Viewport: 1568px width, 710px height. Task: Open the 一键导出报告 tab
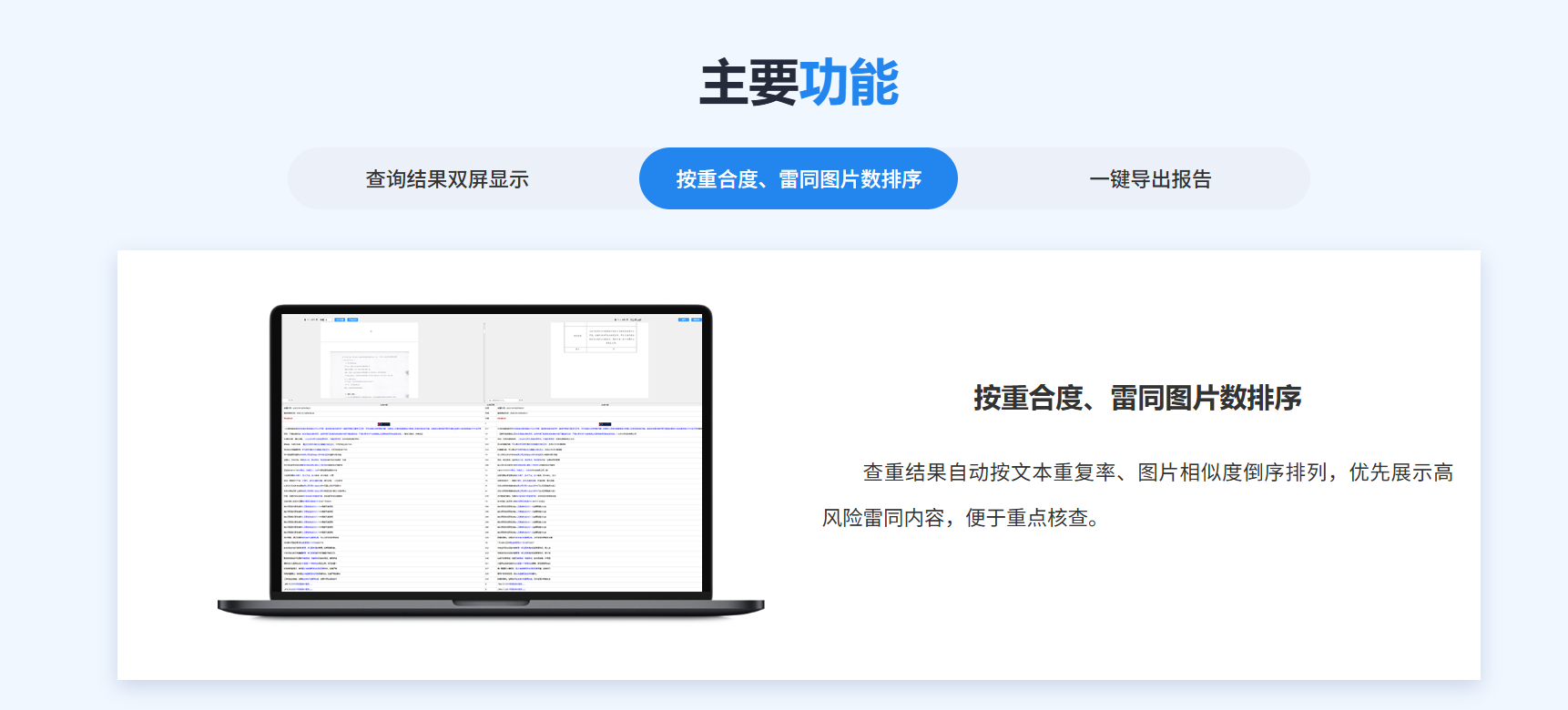coord(1150,179)
